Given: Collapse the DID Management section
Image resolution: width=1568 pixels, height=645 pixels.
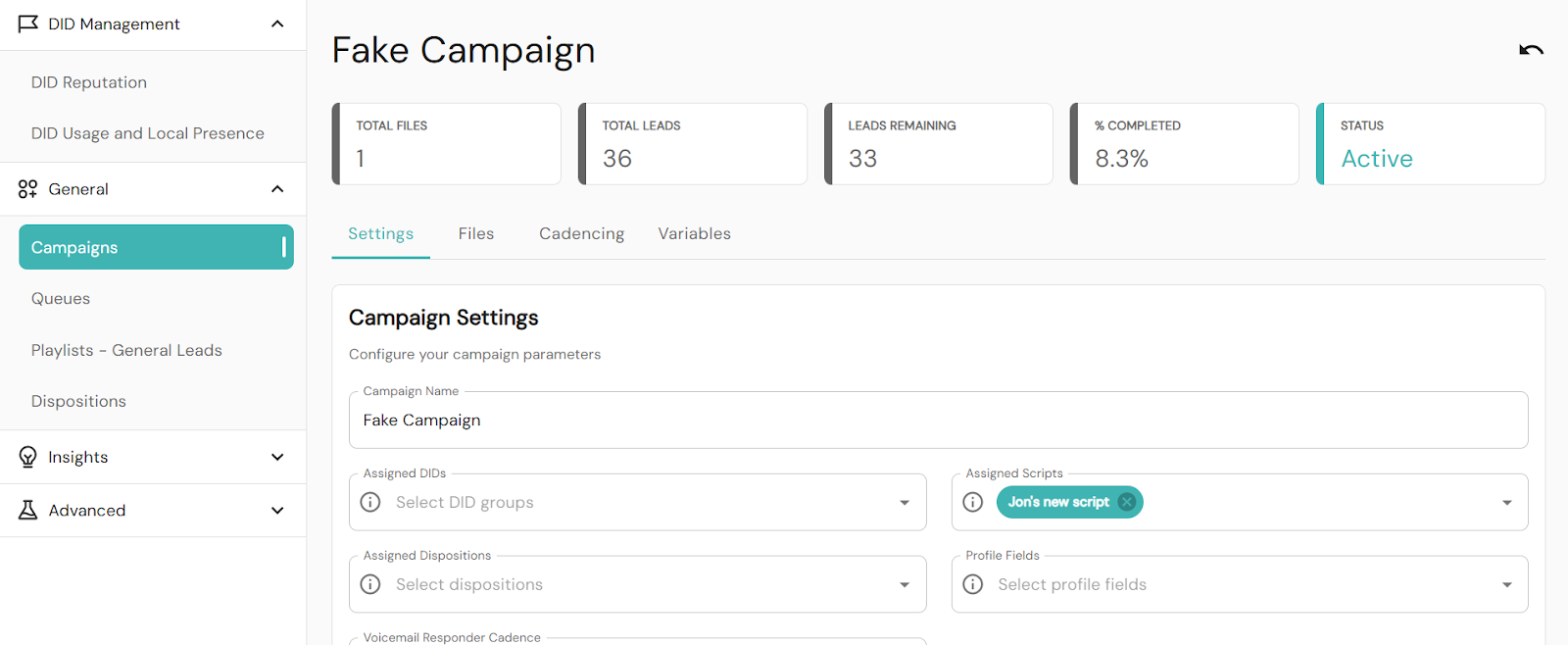Looking at the screenshot, I should [x=277, y=24].
